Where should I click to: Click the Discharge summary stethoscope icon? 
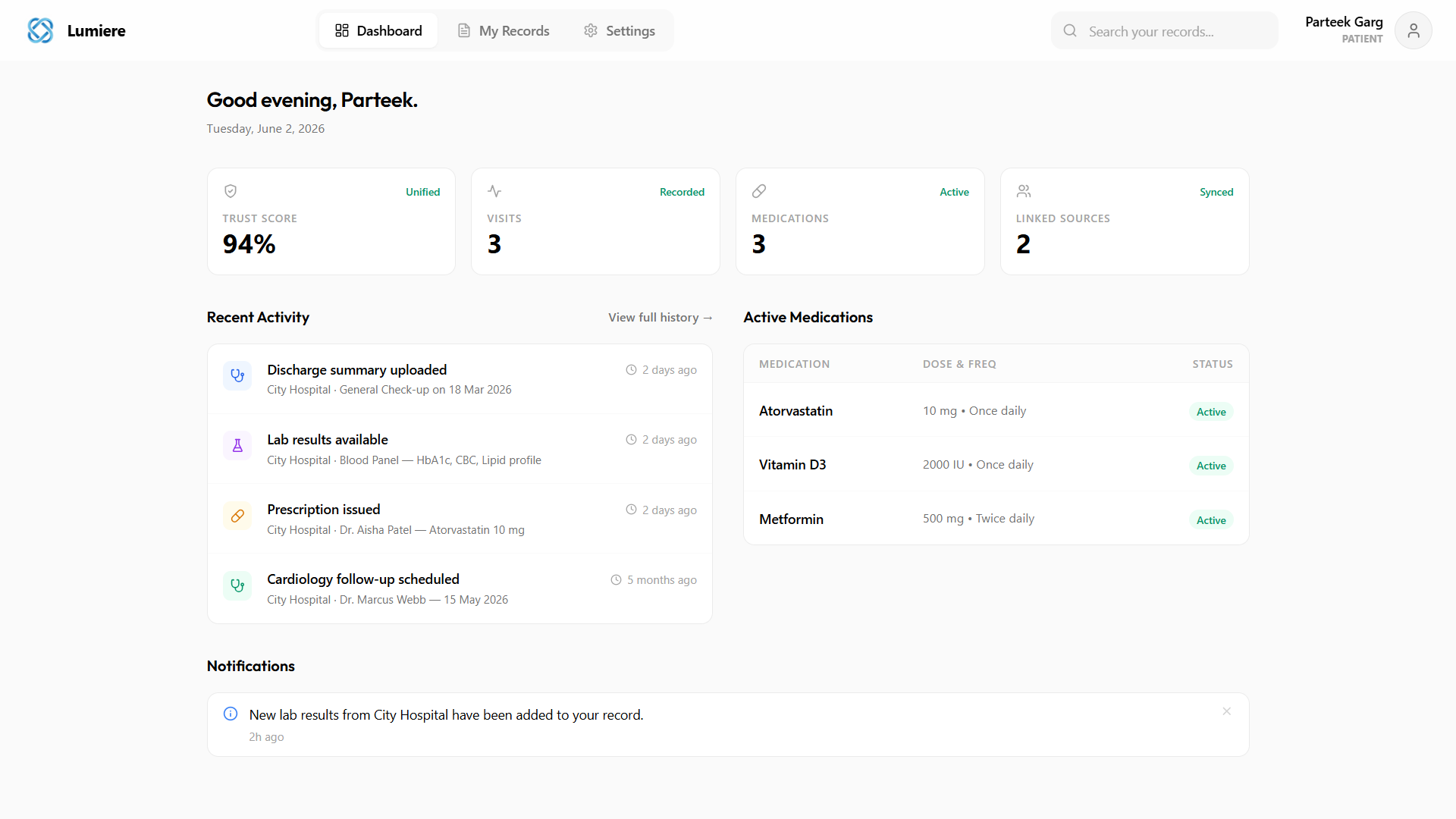237,375
